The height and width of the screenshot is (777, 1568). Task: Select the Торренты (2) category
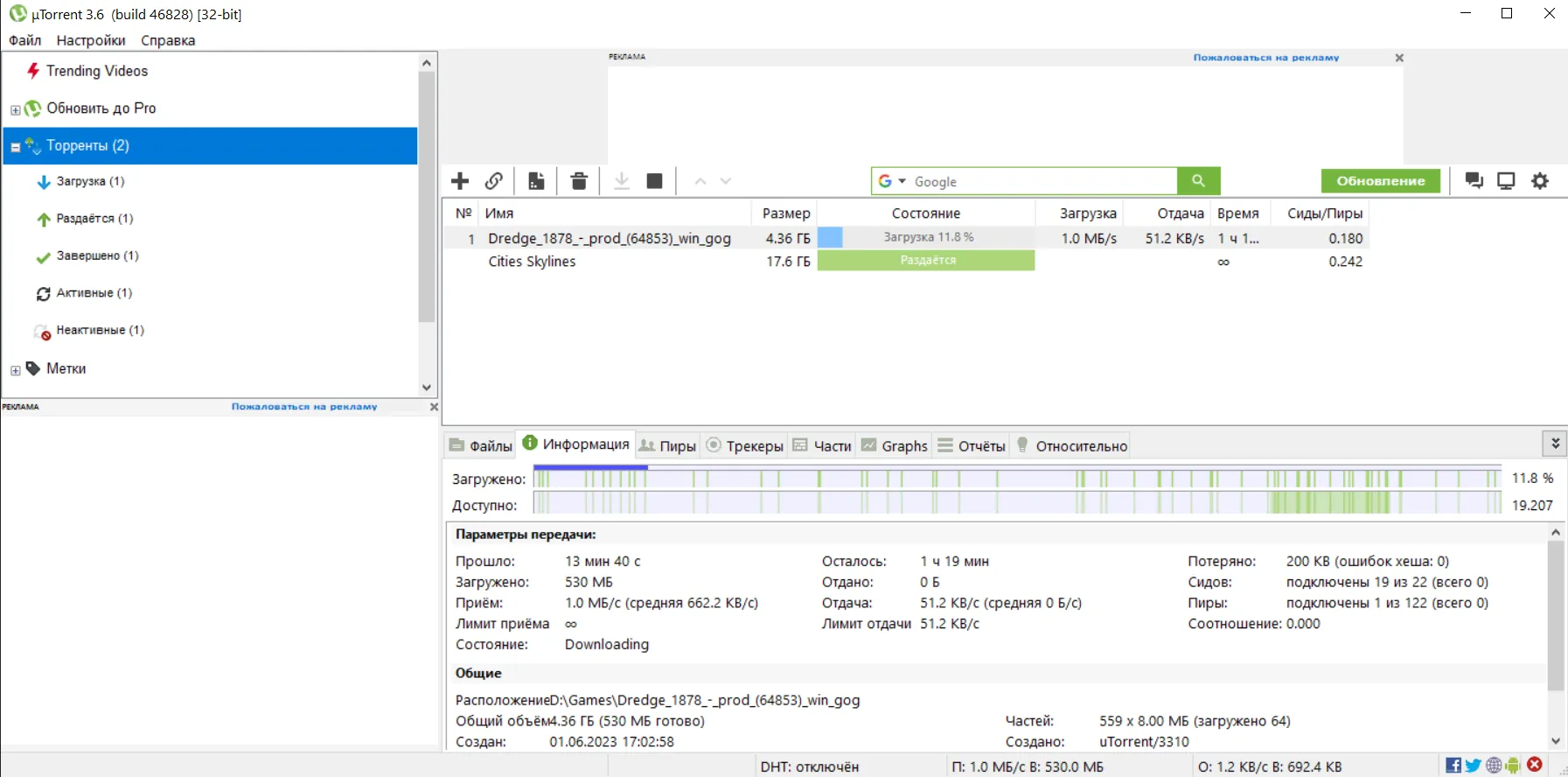click(211, 145)
